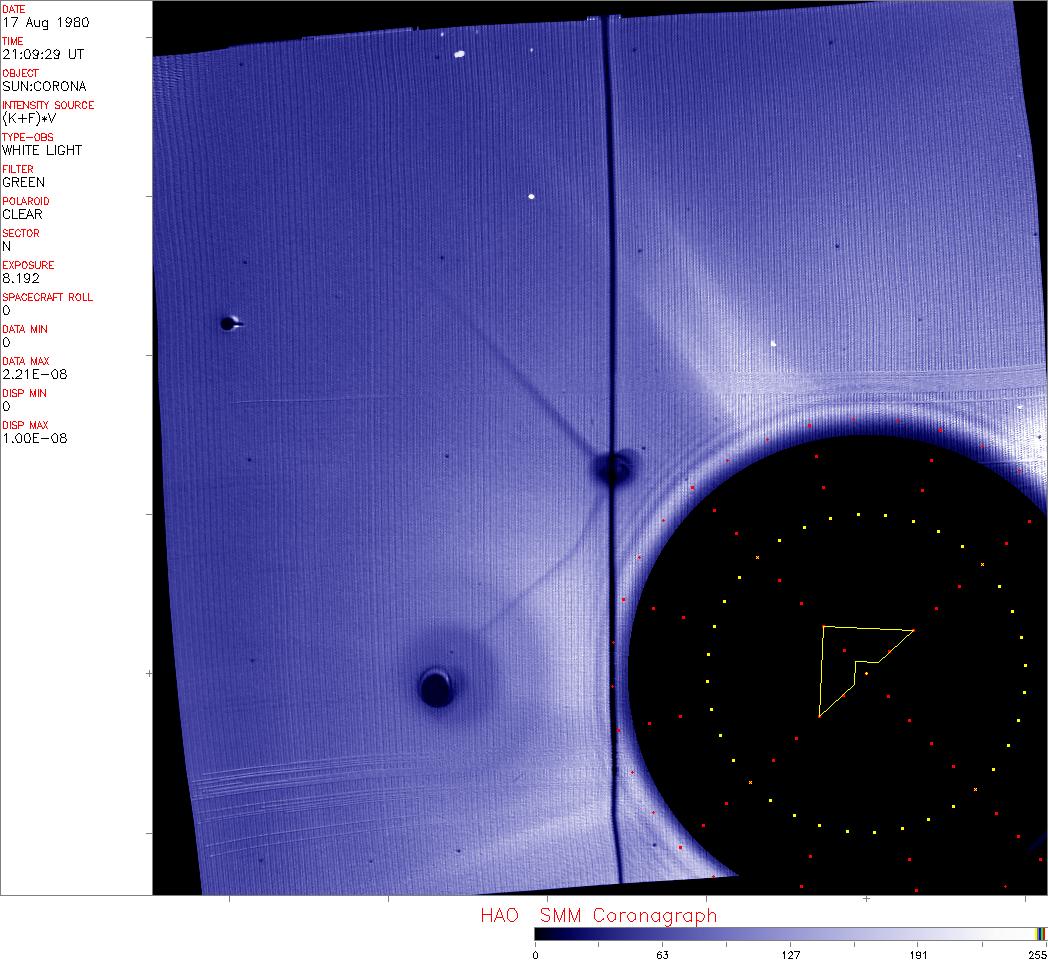Image resolution: width=1048 pixels, height=960 pixels.
Task: Click the dark swirl spot on the vertical line
Action: pos(612,468)
